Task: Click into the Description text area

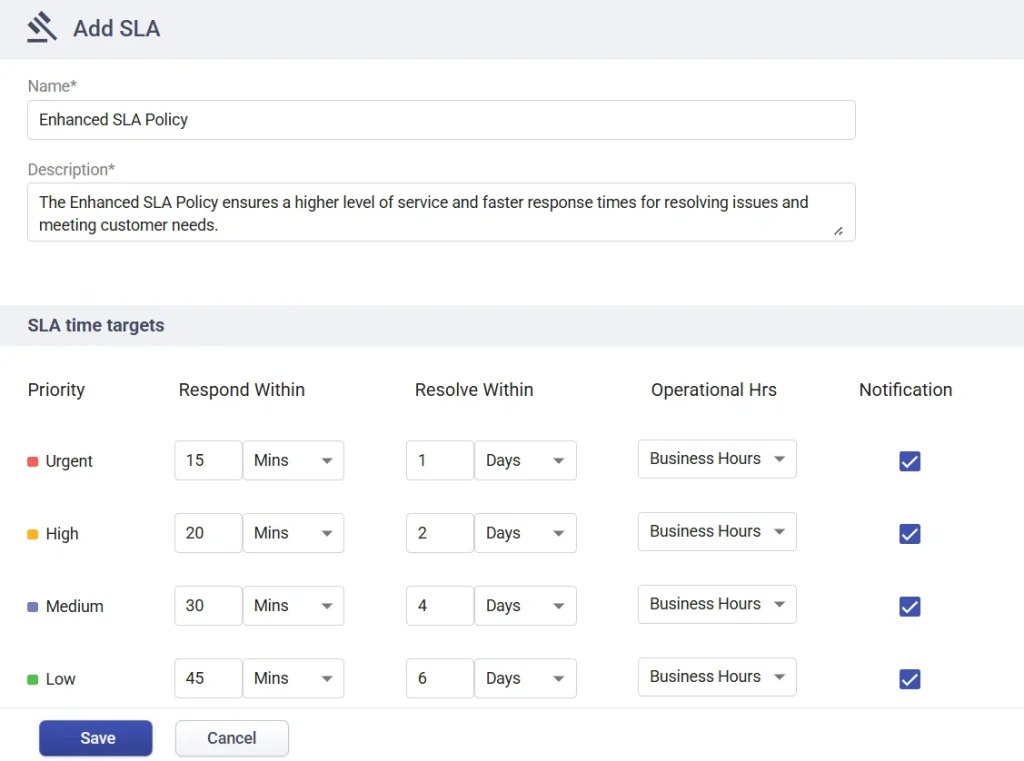Action: (441, 212)
